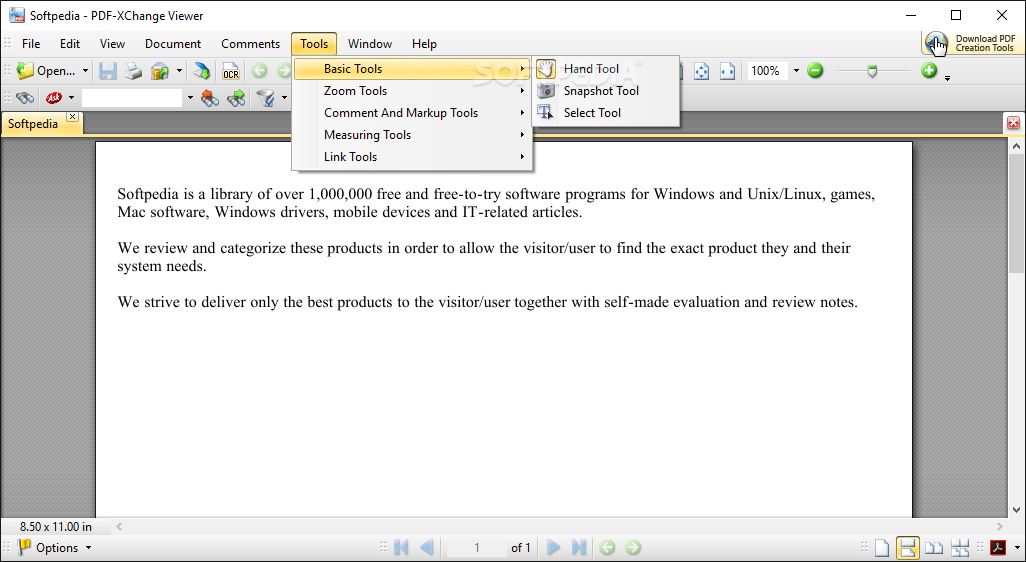This screenshot has height=562, width=1026.
Task: Open the File menu
Action: pyautogui.click(x=31, y=44)
